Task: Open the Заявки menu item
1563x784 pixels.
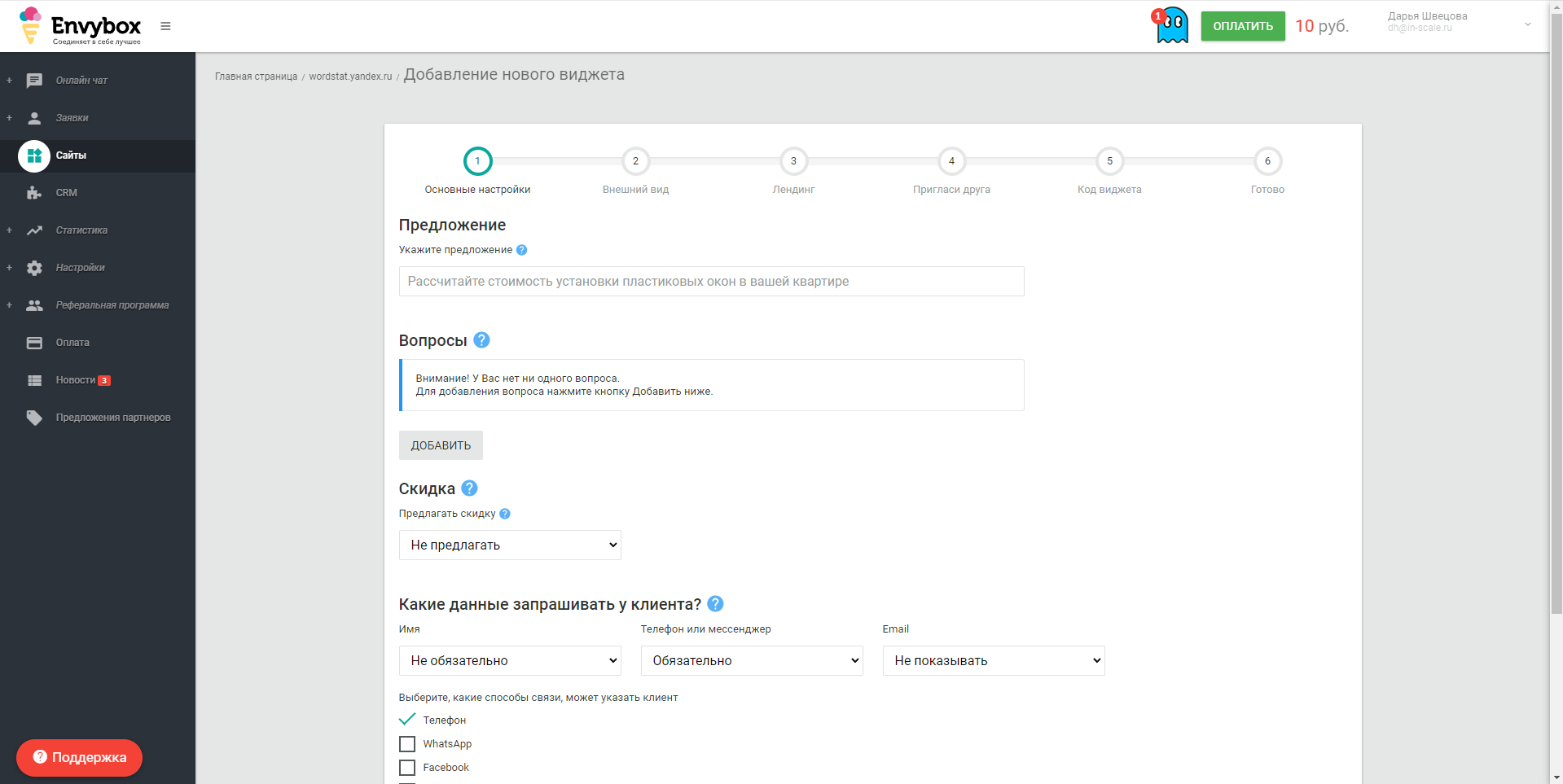Action: click(72, 118)
